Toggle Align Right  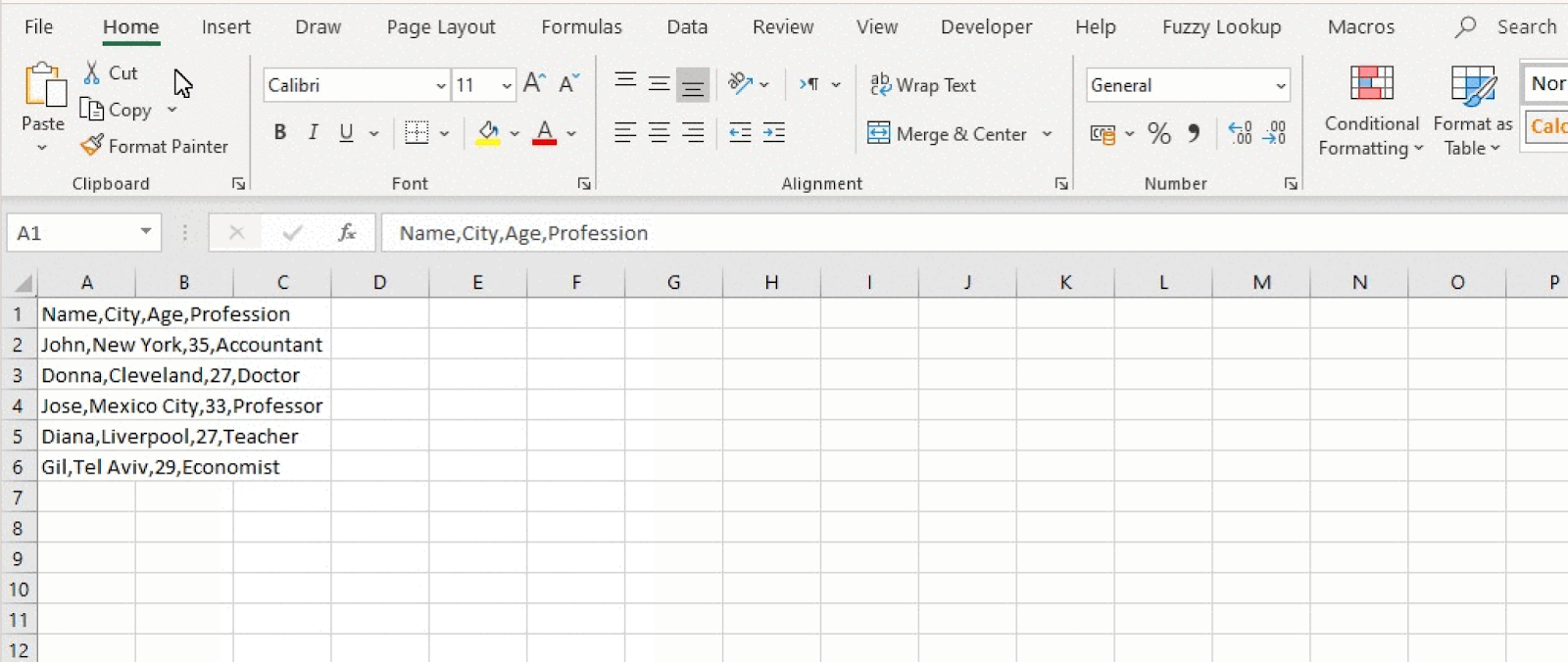(693, 132)
